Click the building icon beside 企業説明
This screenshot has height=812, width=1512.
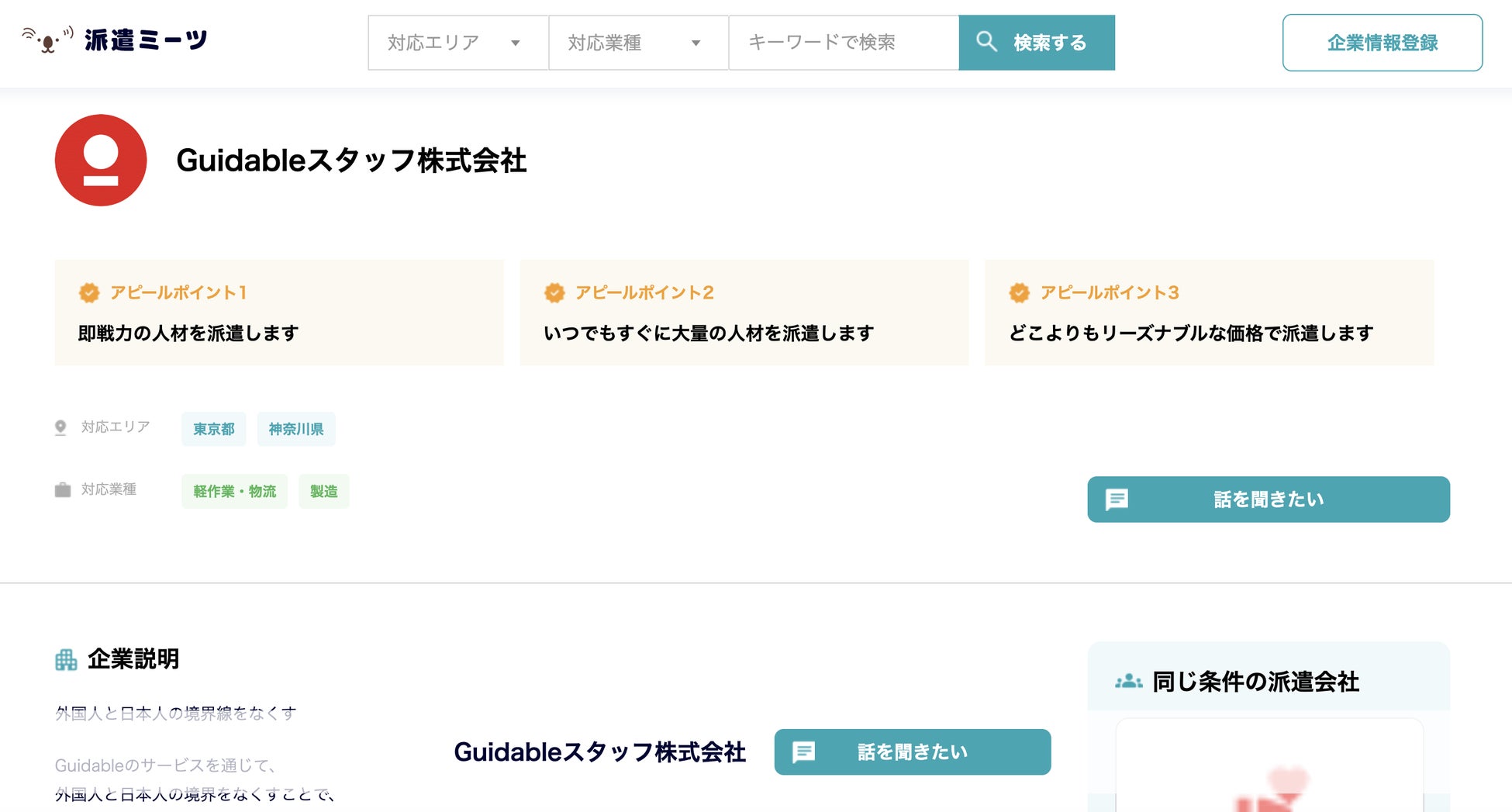(66, 660)
